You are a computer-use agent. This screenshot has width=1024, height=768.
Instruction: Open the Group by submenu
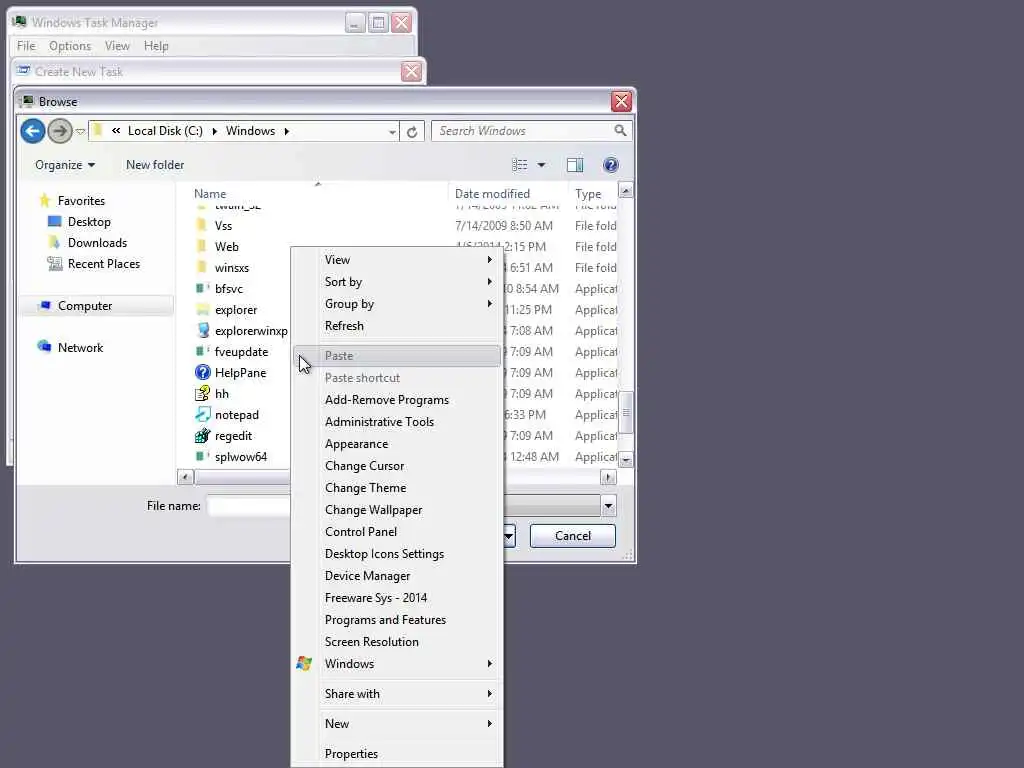pos(397,304)
